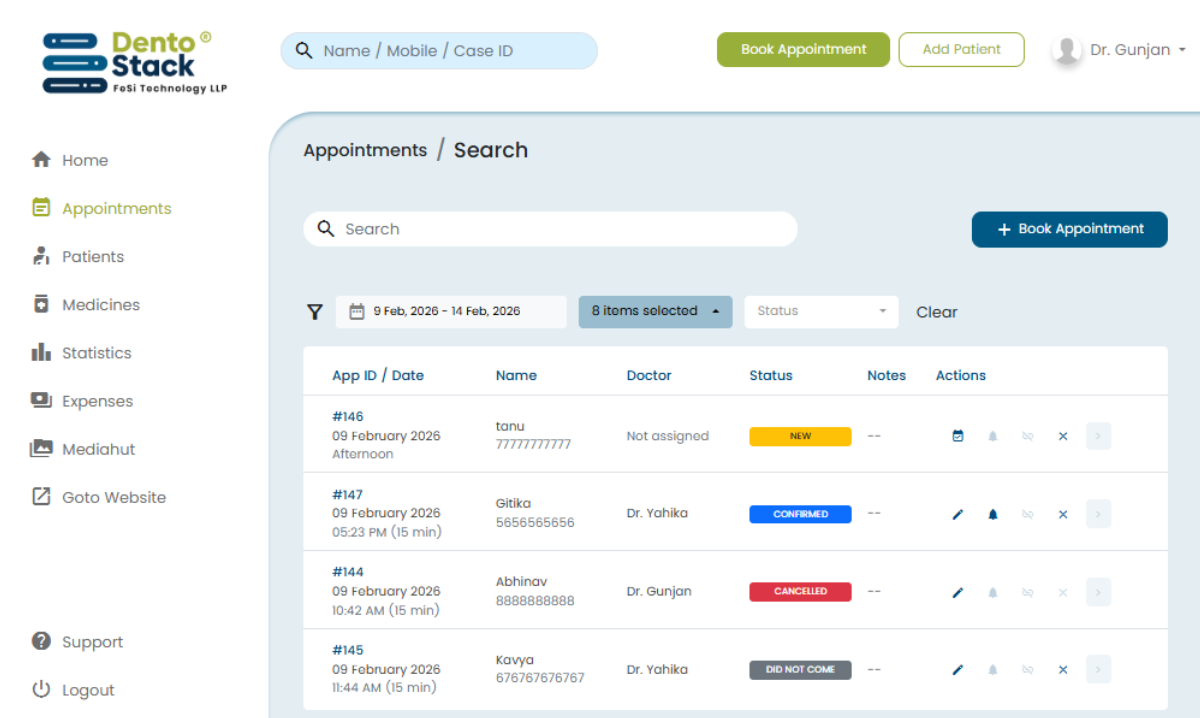Screen dimensions: 1200x718
Task: Edit Gitika's appointment using the pencil icon
Action: (957, 514)
